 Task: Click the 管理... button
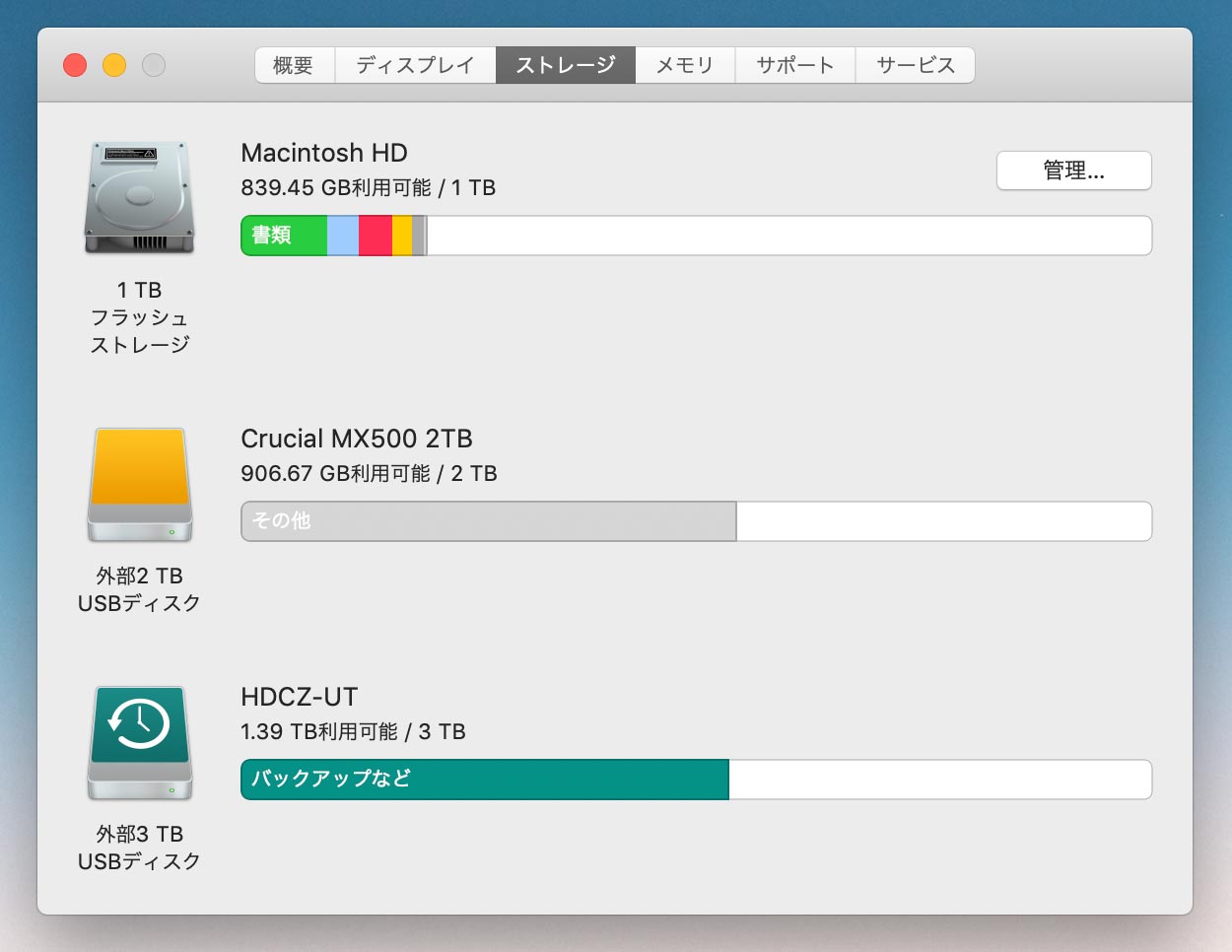click(1074, 170)
